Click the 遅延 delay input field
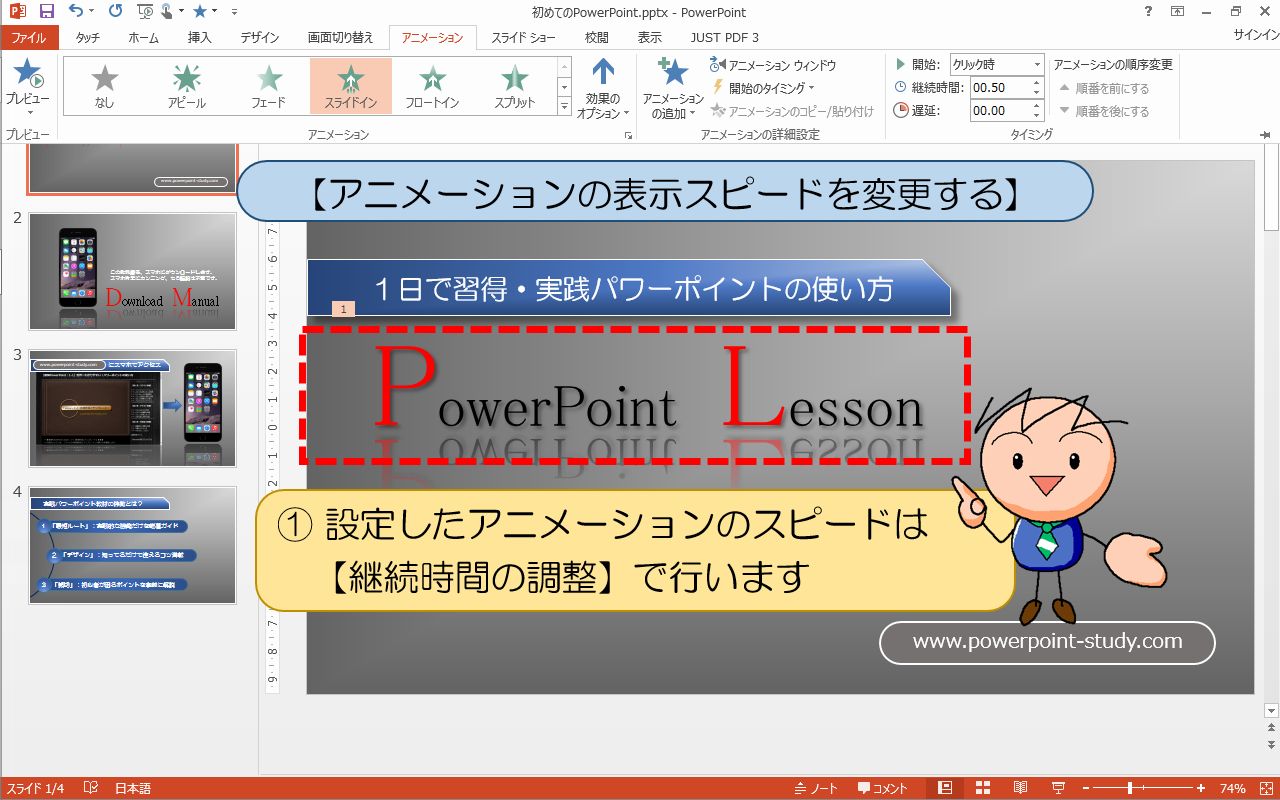The width and height of the screenshot is (1280, 800). (x=1000, y=110)
